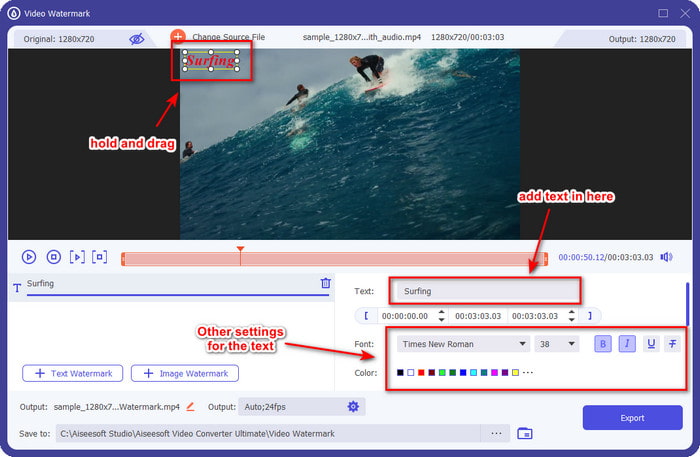The height and width of the screenshot is (457, 700).
Task: Pick the blue color swatch
Action: (x=463, y=372)
